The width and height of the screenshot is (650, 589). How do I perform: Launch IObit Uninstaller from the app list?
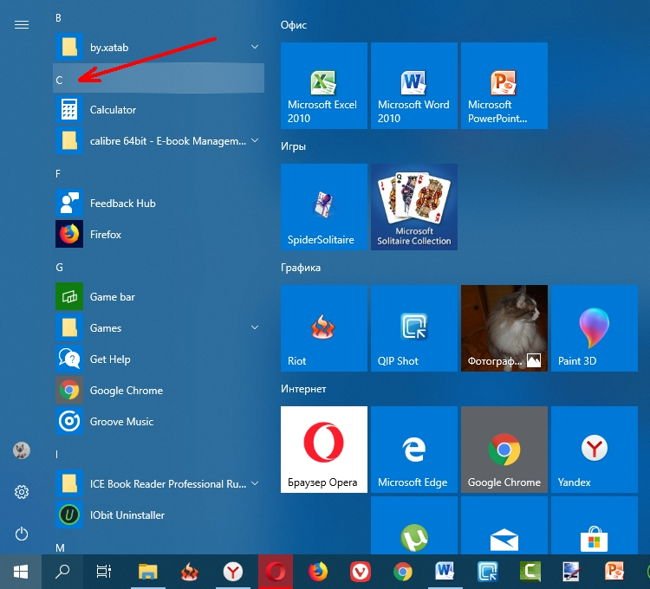click(x=159, y=515)
